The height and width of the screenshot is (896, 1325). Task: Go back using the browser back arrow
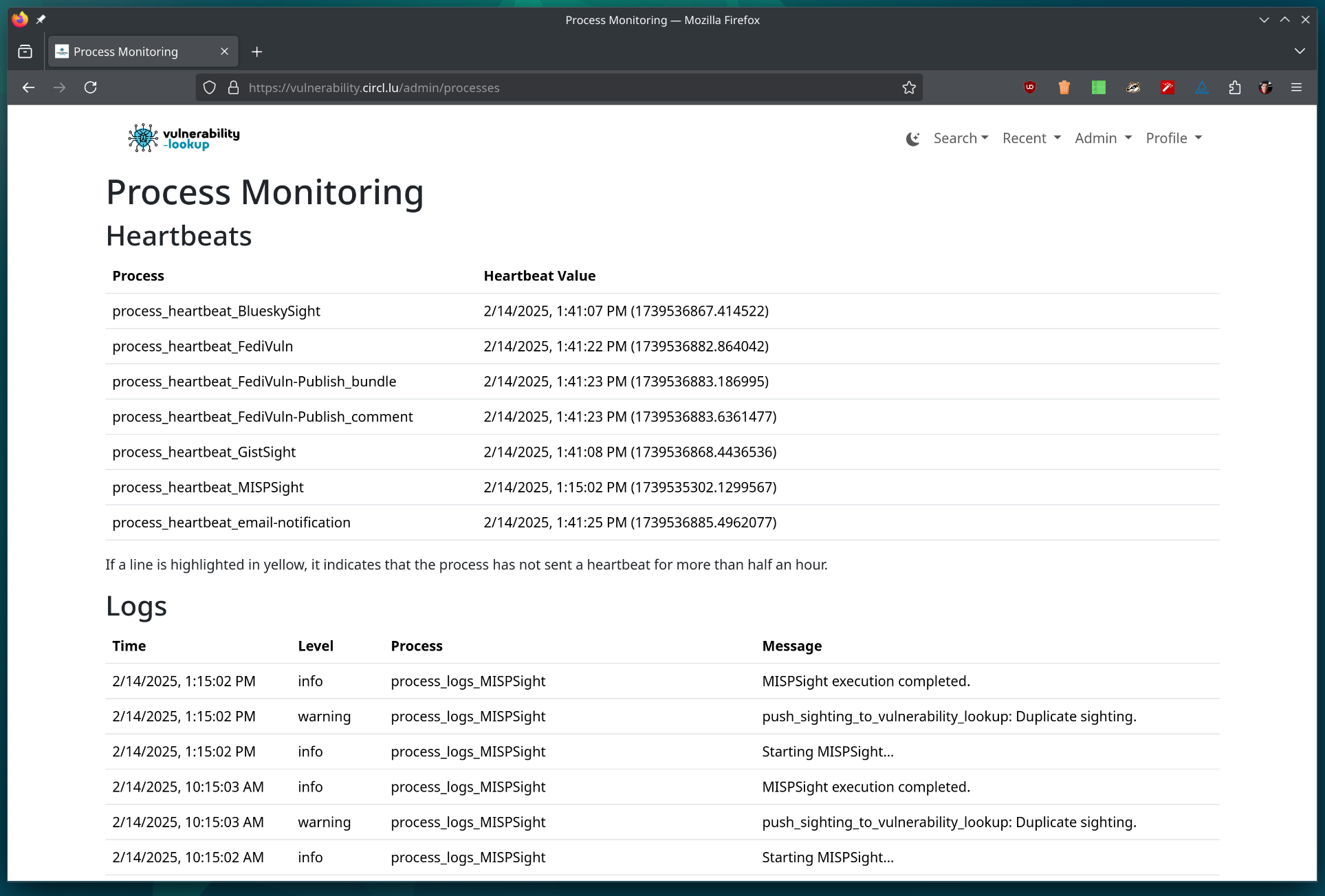click(x=28, y=87)
